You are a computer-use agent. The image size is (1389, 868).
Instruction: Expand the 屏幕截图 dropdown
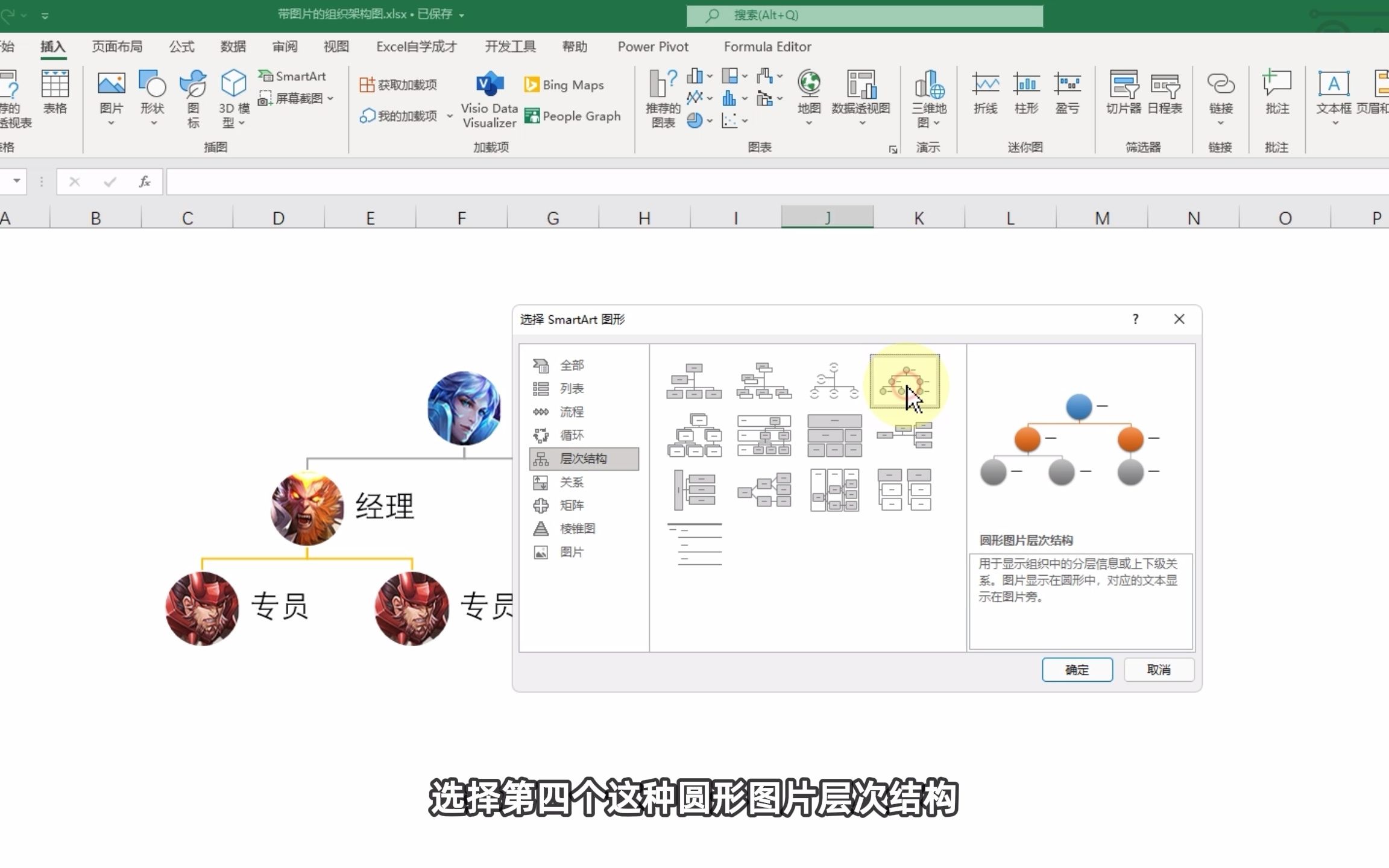(x=331, y=98)
